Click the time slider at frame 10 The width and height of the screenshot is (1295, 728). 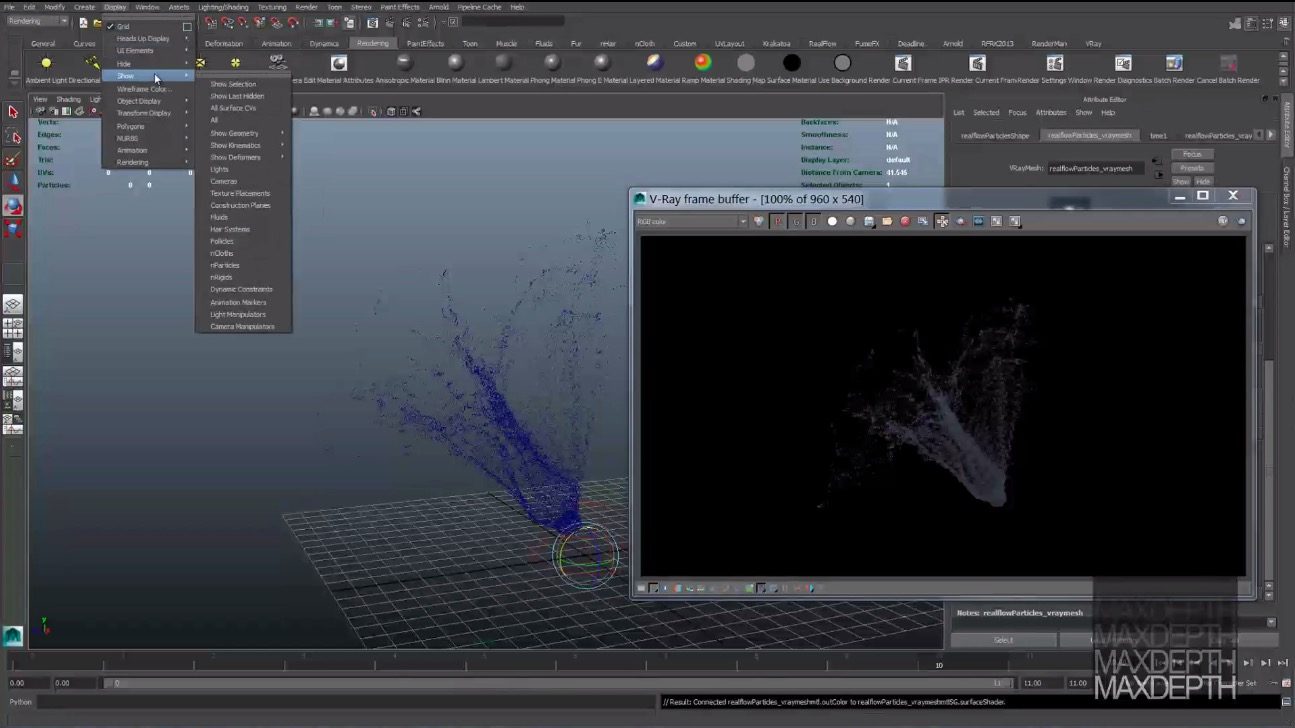(938, 664)
